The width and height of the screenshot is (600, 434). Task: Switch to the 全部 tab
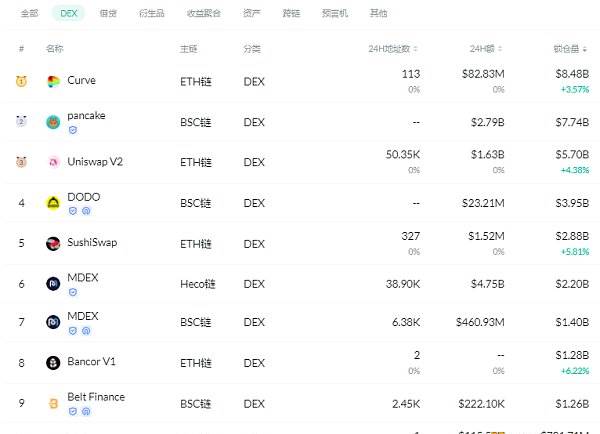click(29, 13)
